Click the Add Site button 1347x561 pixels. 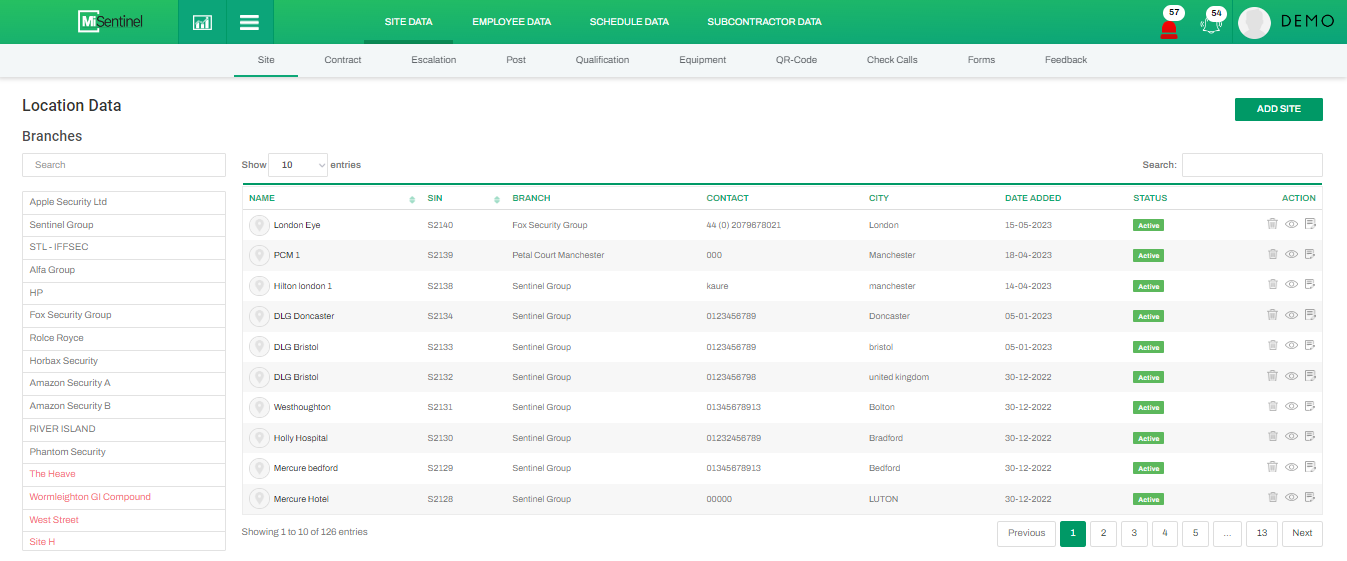(1278, 109)
